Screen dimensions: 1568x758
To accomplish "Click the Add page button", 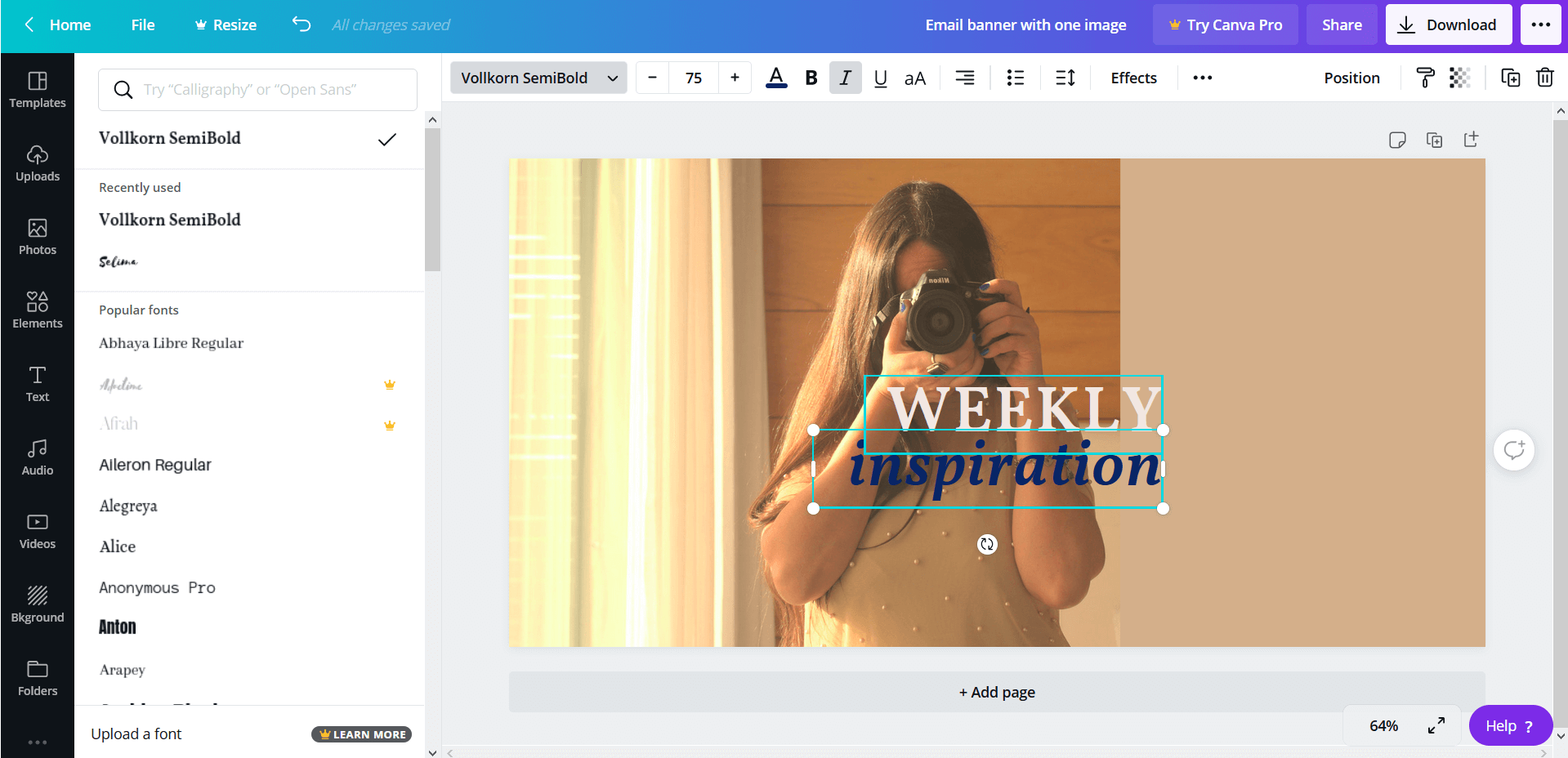I will 996,691.
